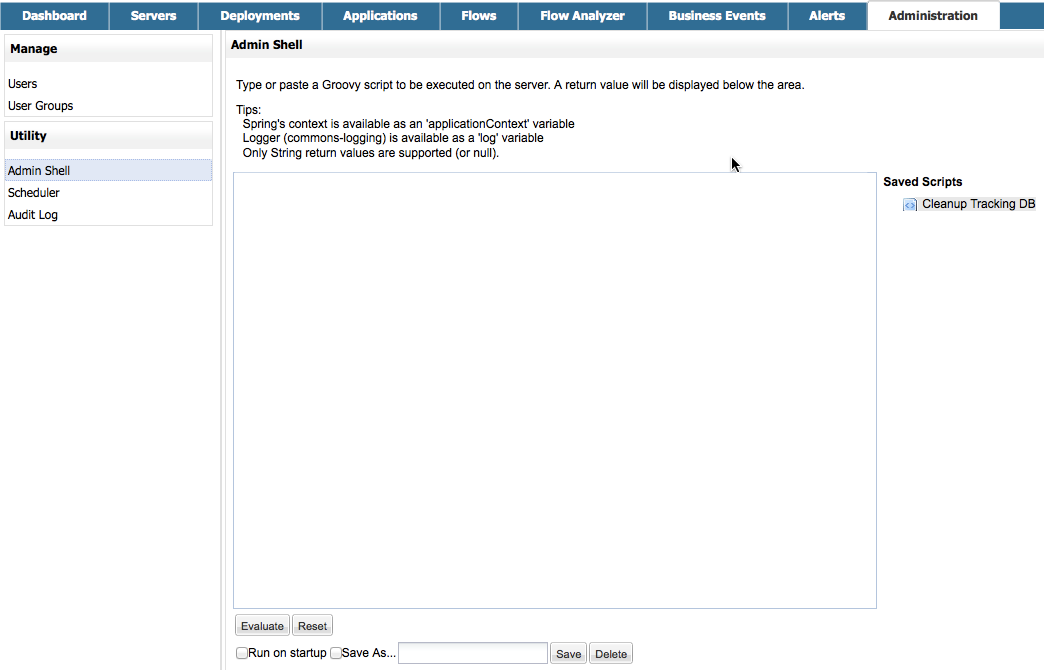The width and height of the screenshot is (1044, 670).
Task: Select Scheduler under Utility
Action: tap(34, 193)
